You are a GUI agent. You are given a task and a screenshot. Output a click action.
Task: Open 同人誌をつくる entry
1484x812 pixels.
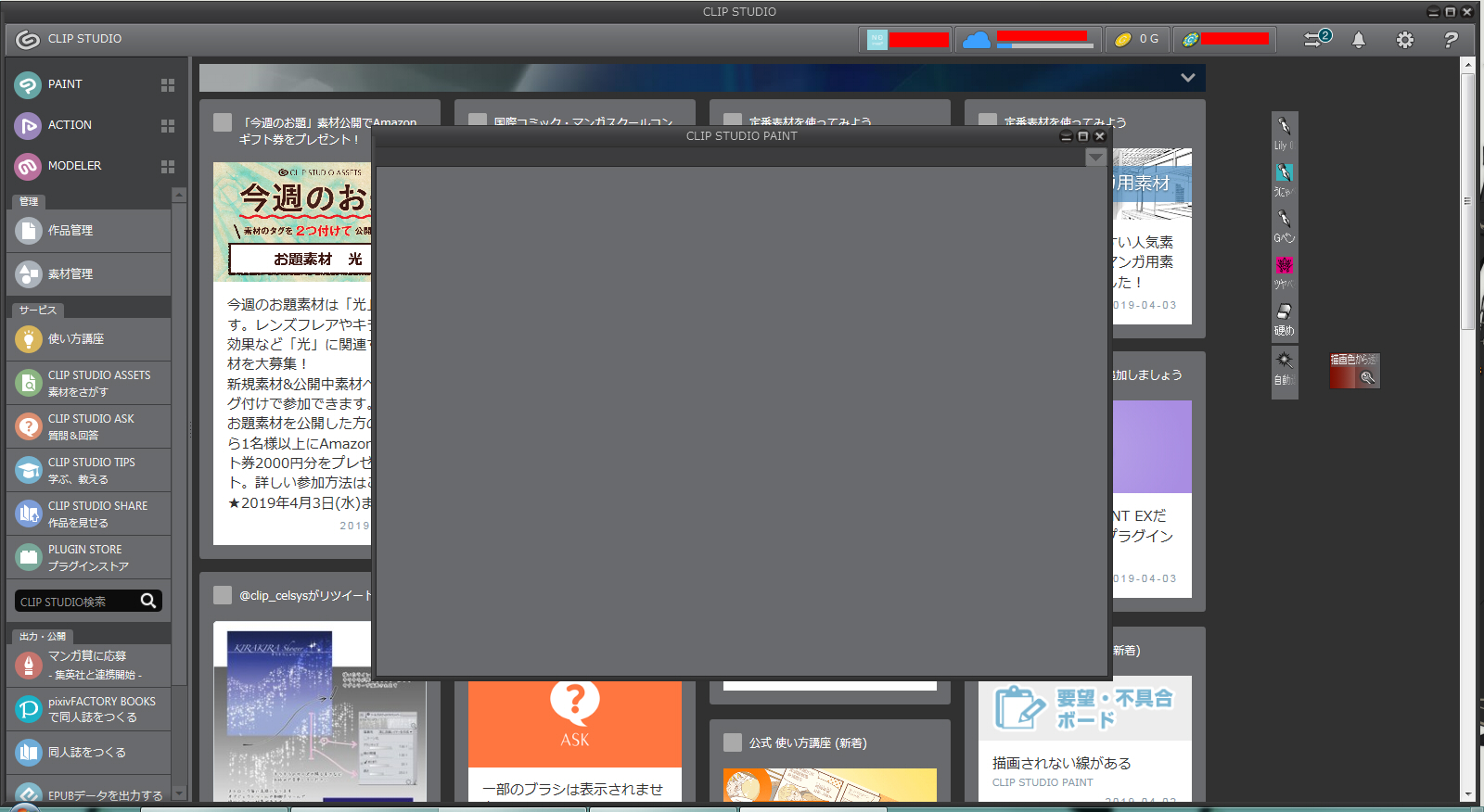point(88,753)
